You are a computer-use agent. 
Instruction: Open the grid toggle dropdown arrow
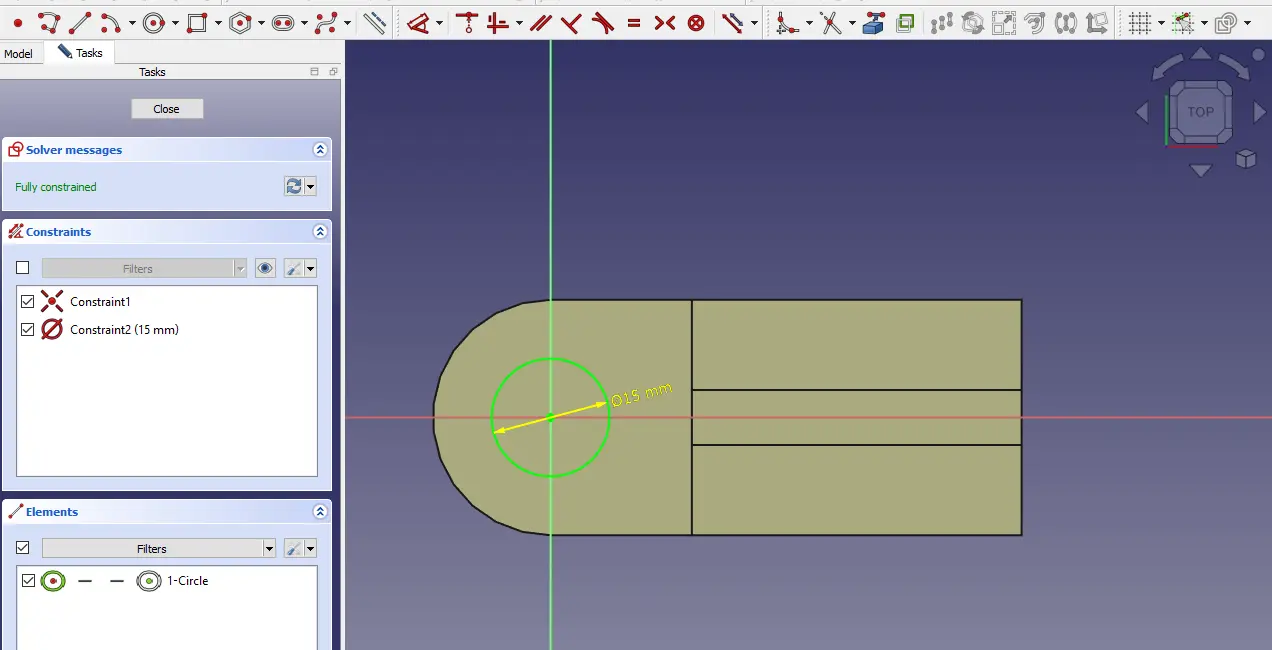click(1161, 23)
